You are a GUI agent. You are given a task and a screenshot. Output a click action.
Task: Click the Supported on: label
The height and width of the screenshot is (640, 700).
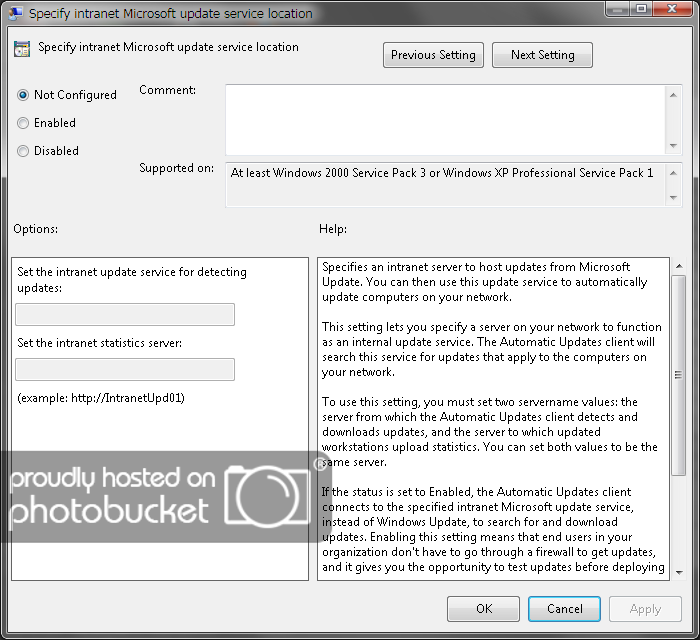tap(176, 168)
